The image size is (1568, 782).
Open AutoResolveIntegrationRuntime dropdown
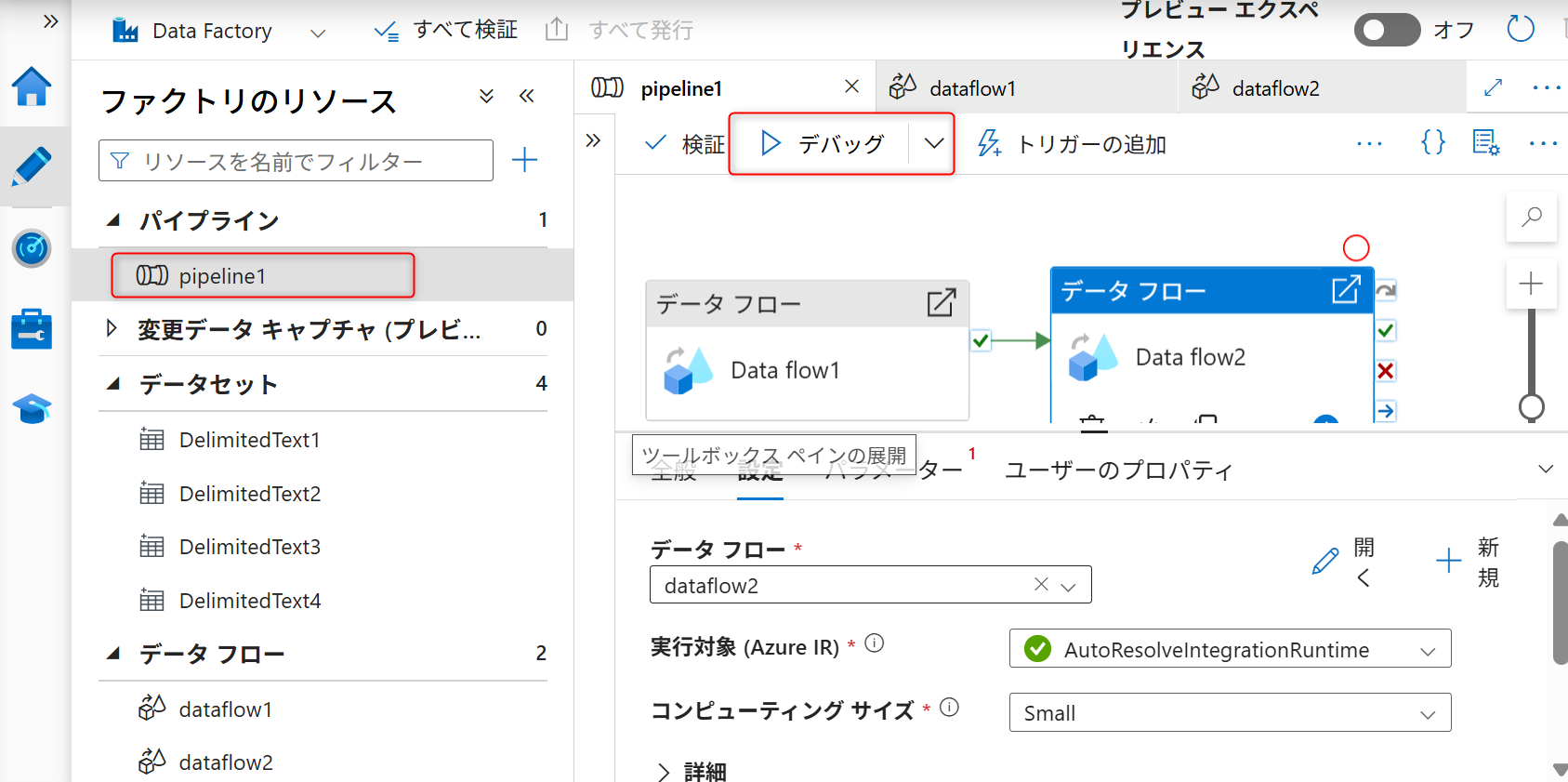(1230, 649)
